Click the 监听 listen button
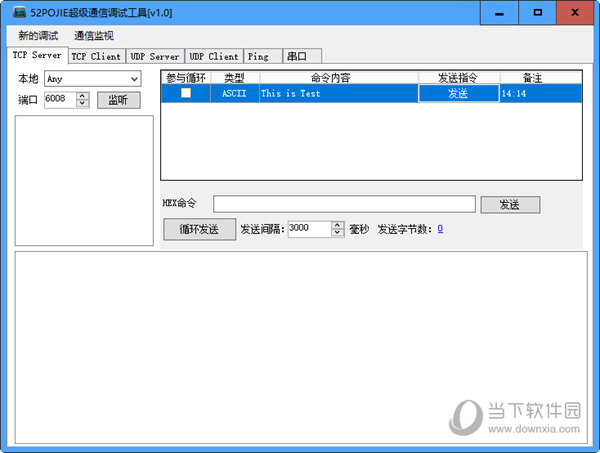The image size is (600, 453). (119, 100)
